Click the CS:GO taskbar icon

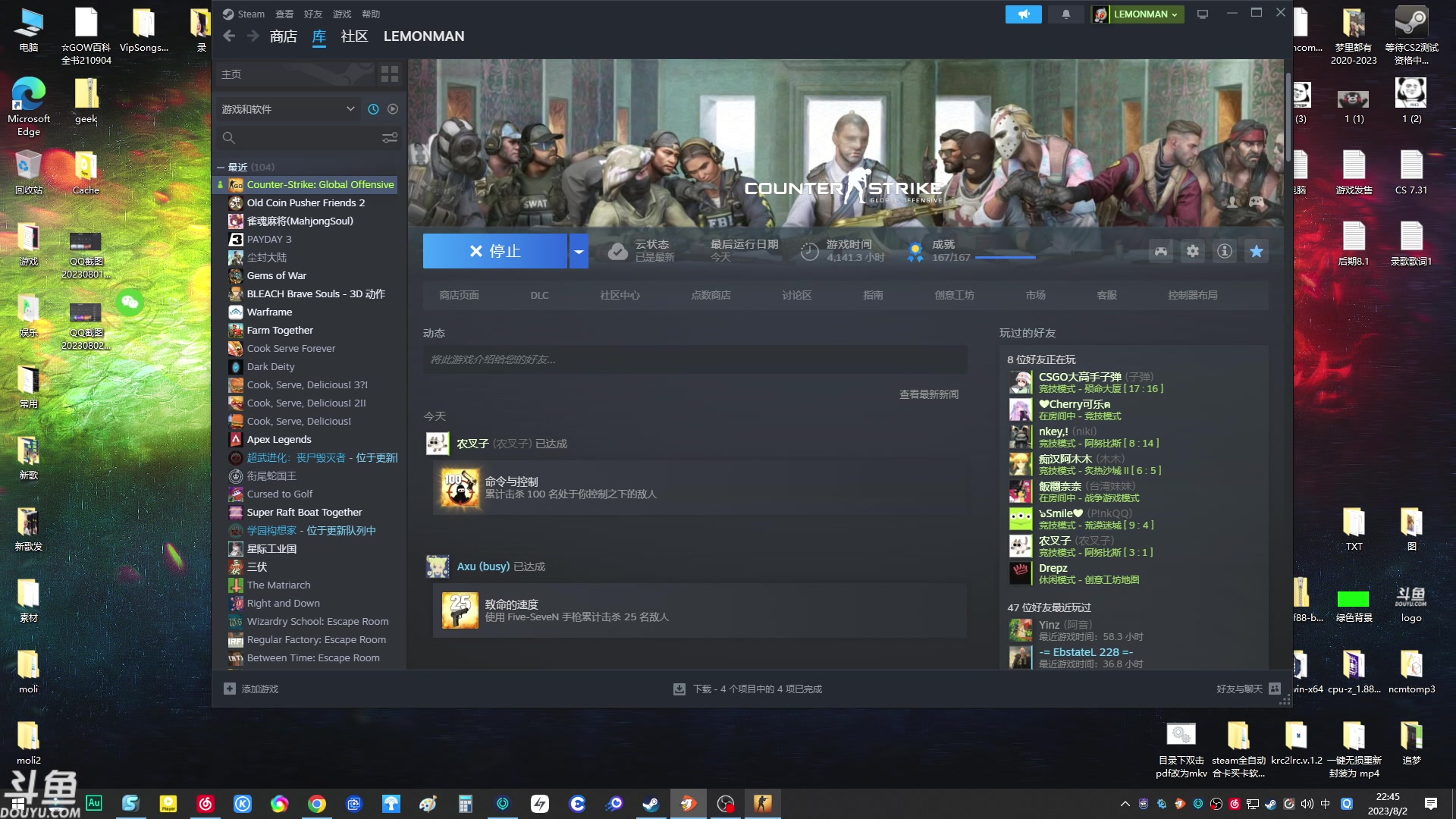[762, 804]
